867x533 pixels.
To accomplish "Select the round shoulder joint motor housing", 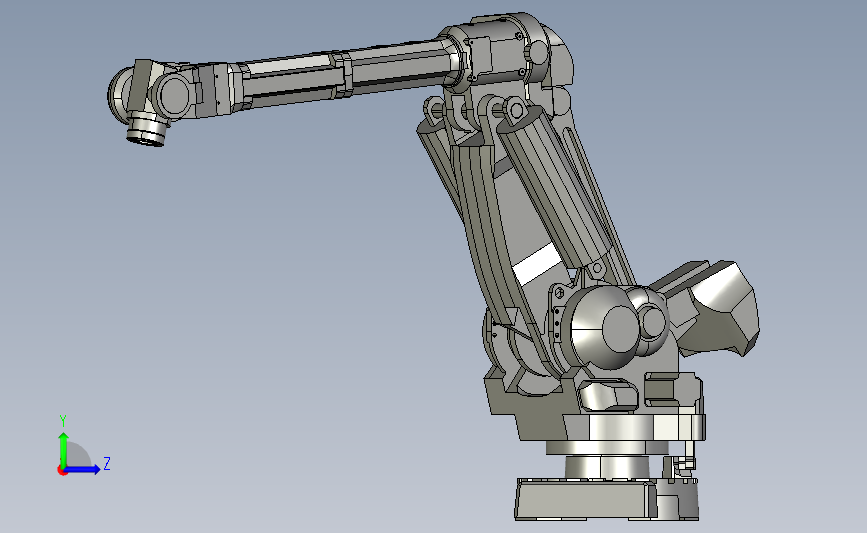I will point(605,327).
